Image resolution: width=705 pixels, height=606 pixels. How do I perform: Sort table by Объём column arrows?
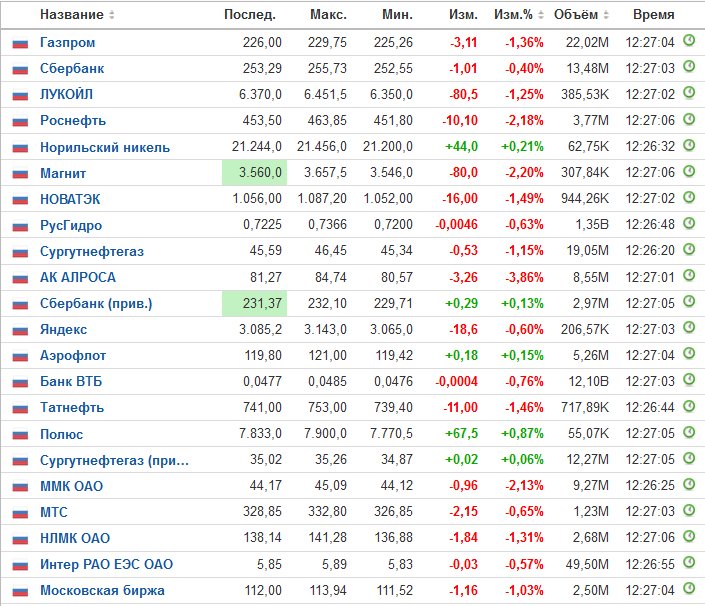[606, 15]
